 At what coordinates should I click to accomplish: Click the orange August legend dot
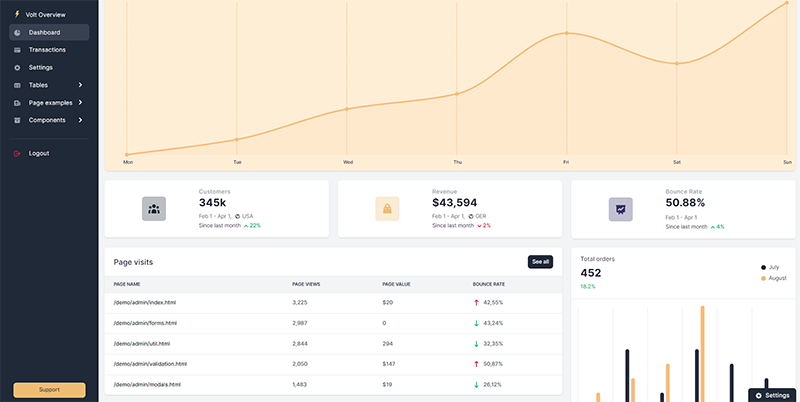(763, 279)
